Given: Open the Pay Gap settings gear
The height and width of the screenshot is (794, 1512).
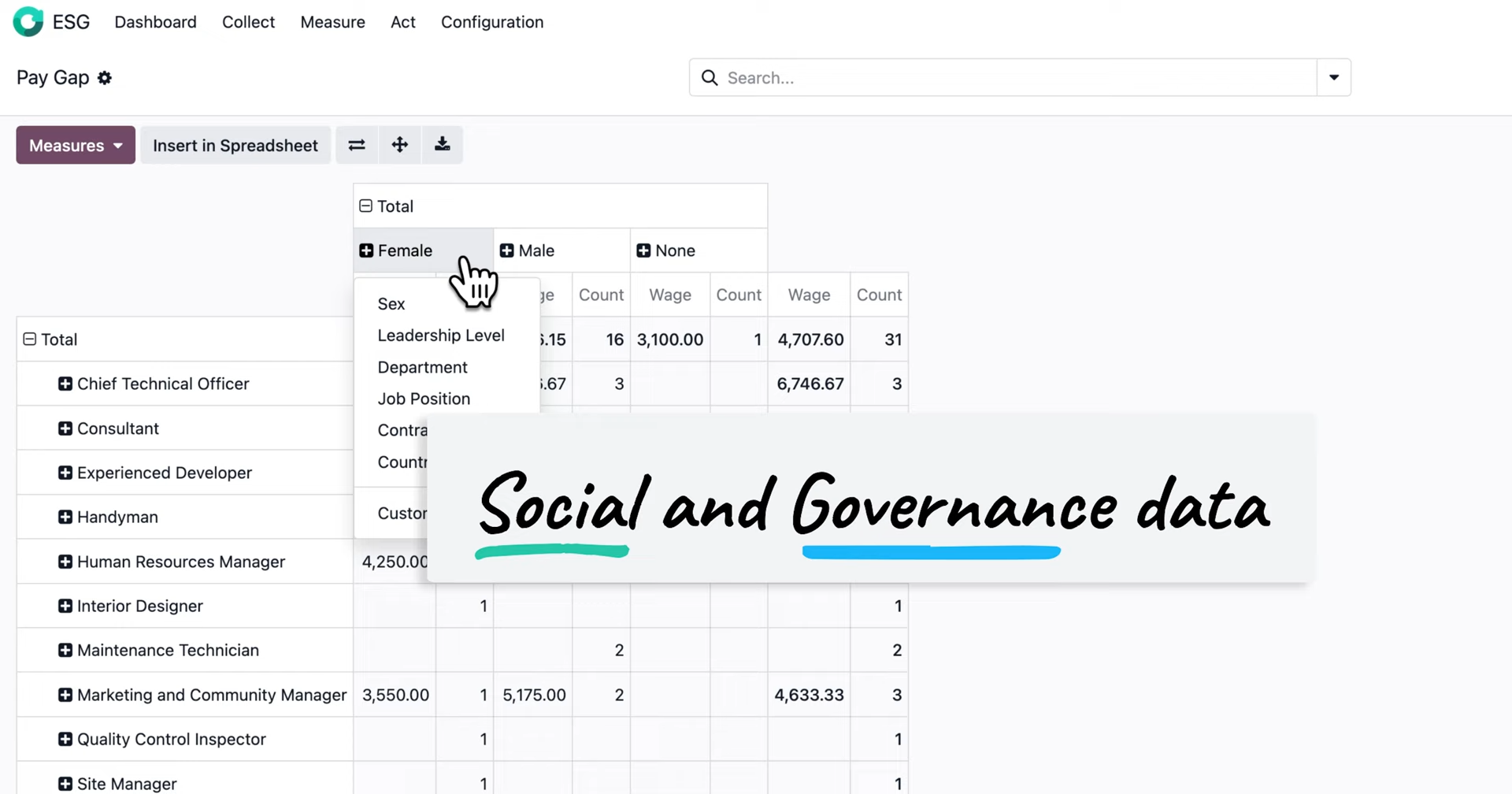Looking at the screenshot, I should 105,77.
